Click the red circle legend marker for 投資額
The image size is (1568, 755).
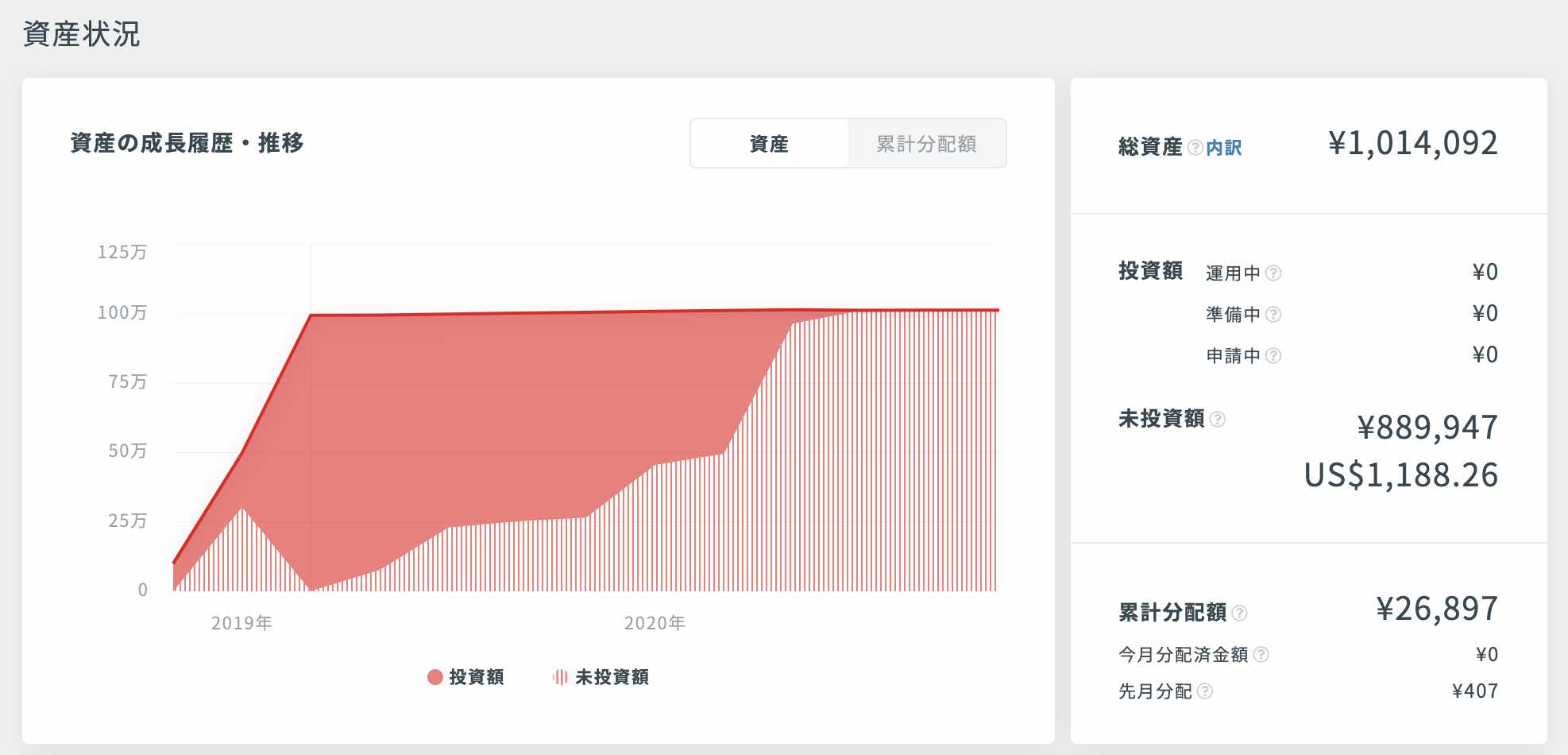click(435, 677)
